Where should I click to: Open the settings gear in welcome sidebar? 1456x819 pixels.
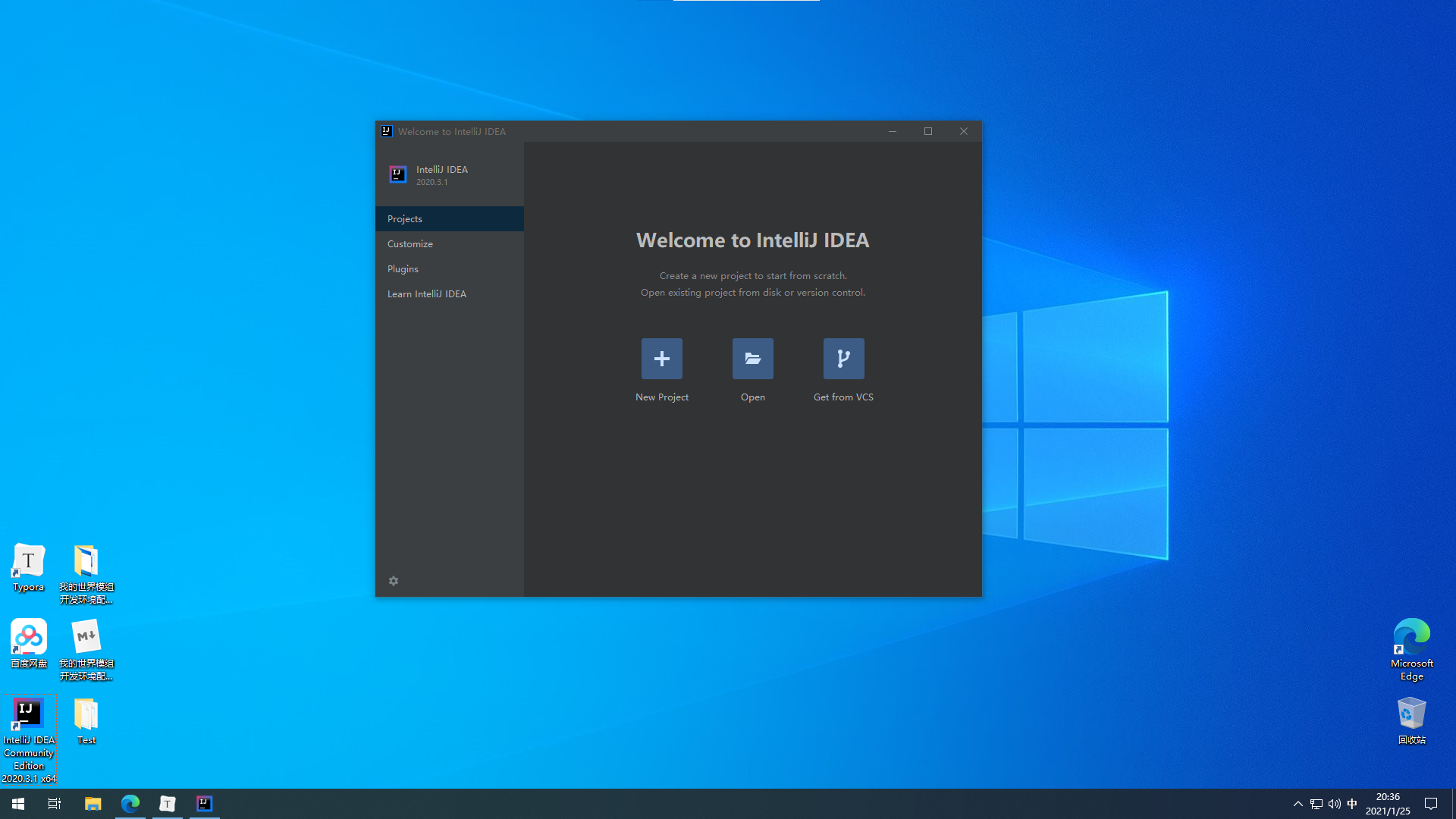pyautogui.click(x=394, y=581)
